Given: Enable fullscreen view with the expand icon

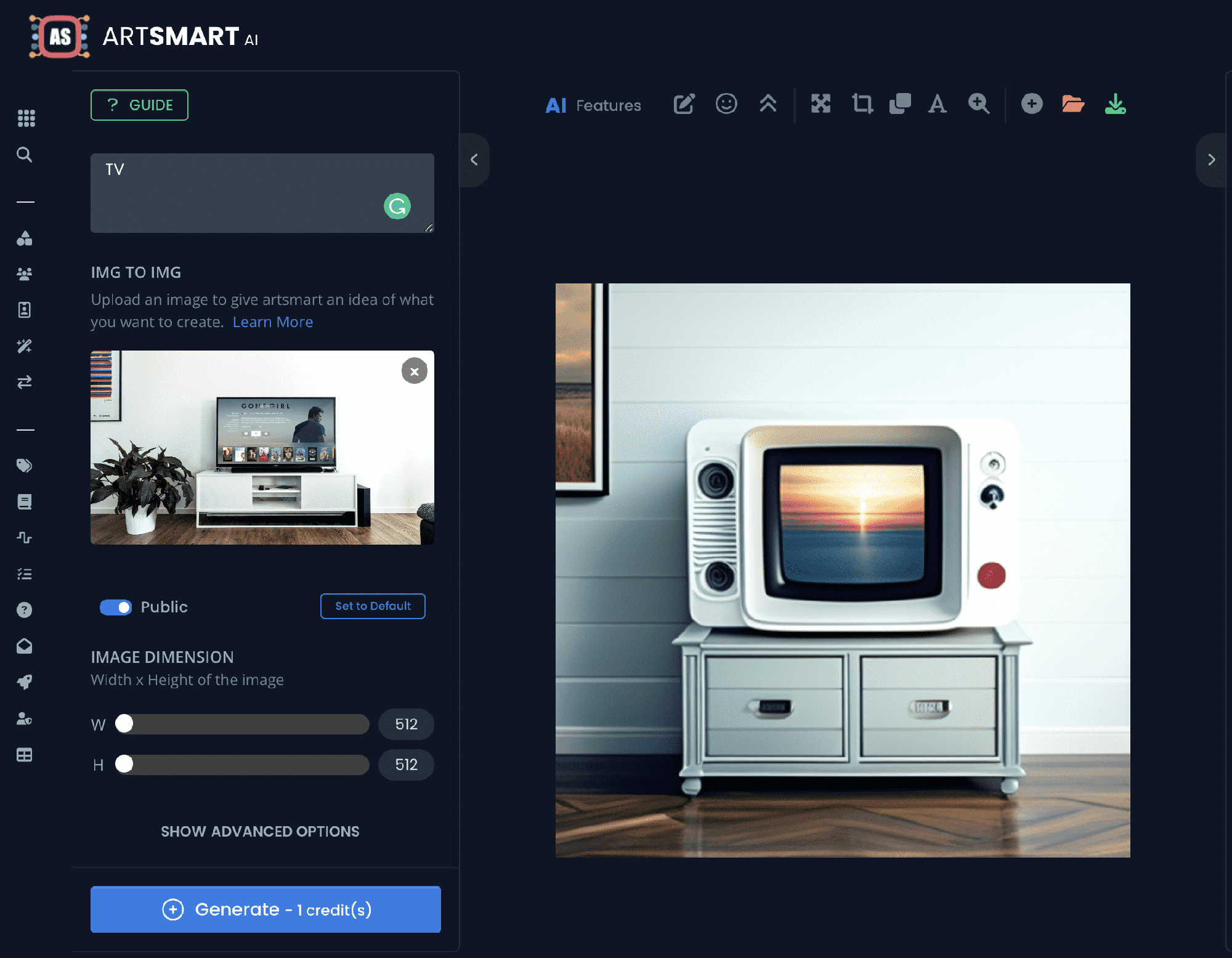Looking at the screenshot, I should pyautogui.click(x=821, y=105).
